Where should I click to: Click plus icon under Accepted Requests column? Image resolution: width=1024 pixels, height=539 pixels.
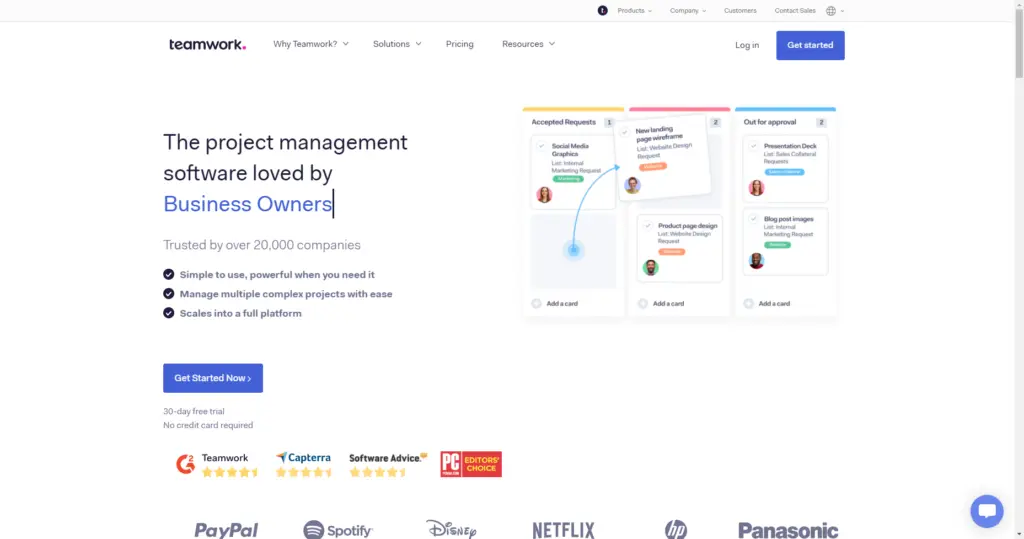(537, 303)
